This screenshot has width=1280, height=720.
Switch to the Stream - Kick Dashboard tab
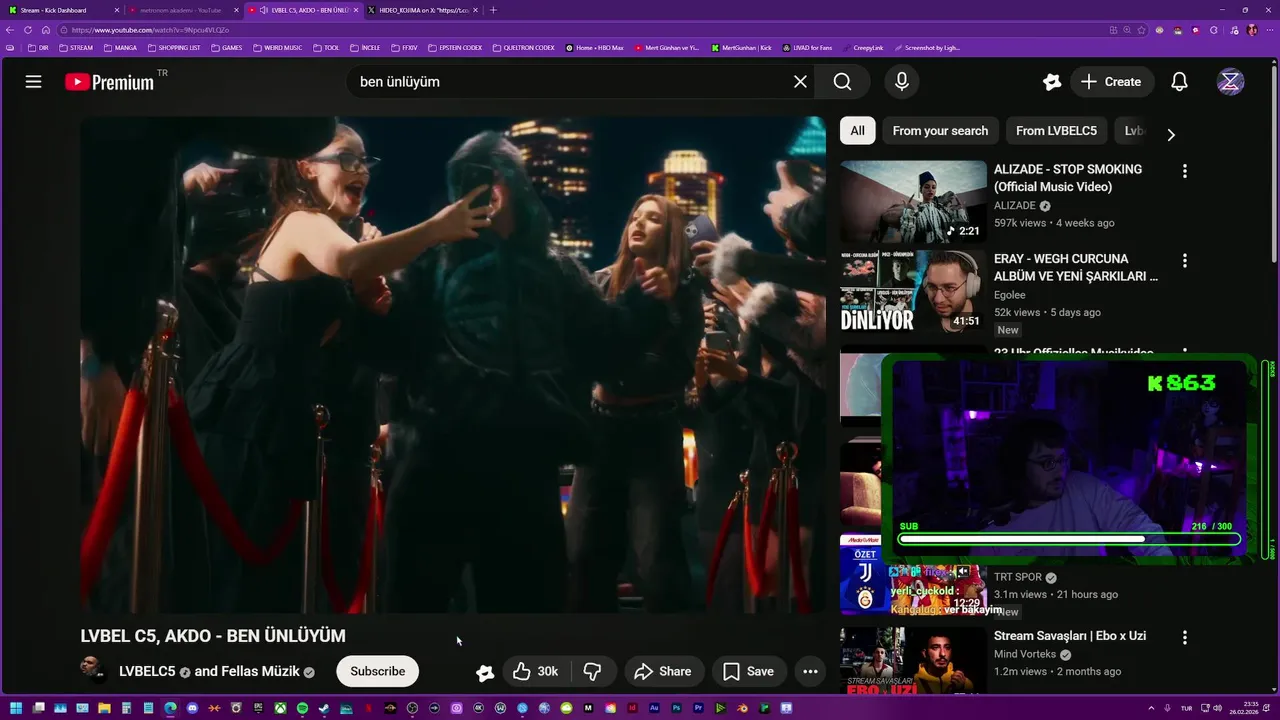tap(62, 10)
